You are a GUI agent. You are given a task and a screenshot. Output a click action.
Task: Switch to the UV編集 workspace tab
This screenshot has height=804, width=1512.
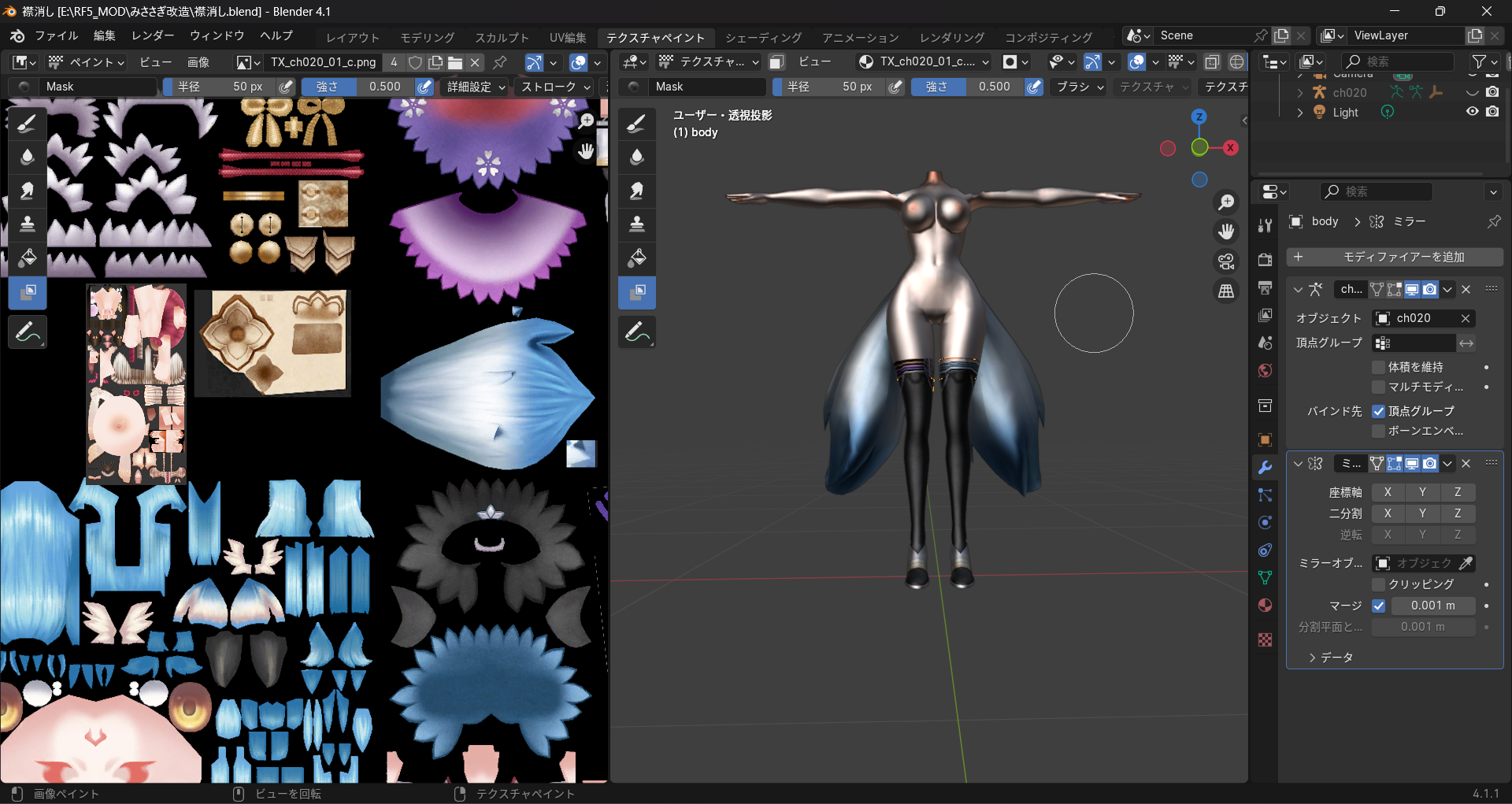click(x=568, y=37)
